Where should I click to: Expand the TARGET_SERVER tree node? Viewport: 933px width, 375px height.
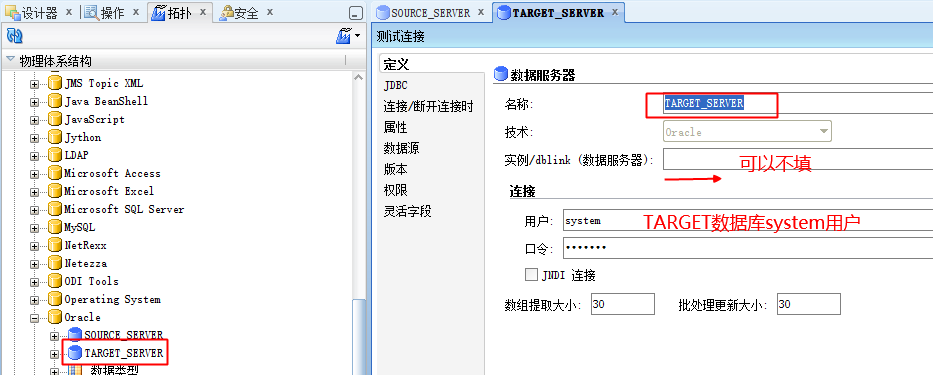click(54, 354)
